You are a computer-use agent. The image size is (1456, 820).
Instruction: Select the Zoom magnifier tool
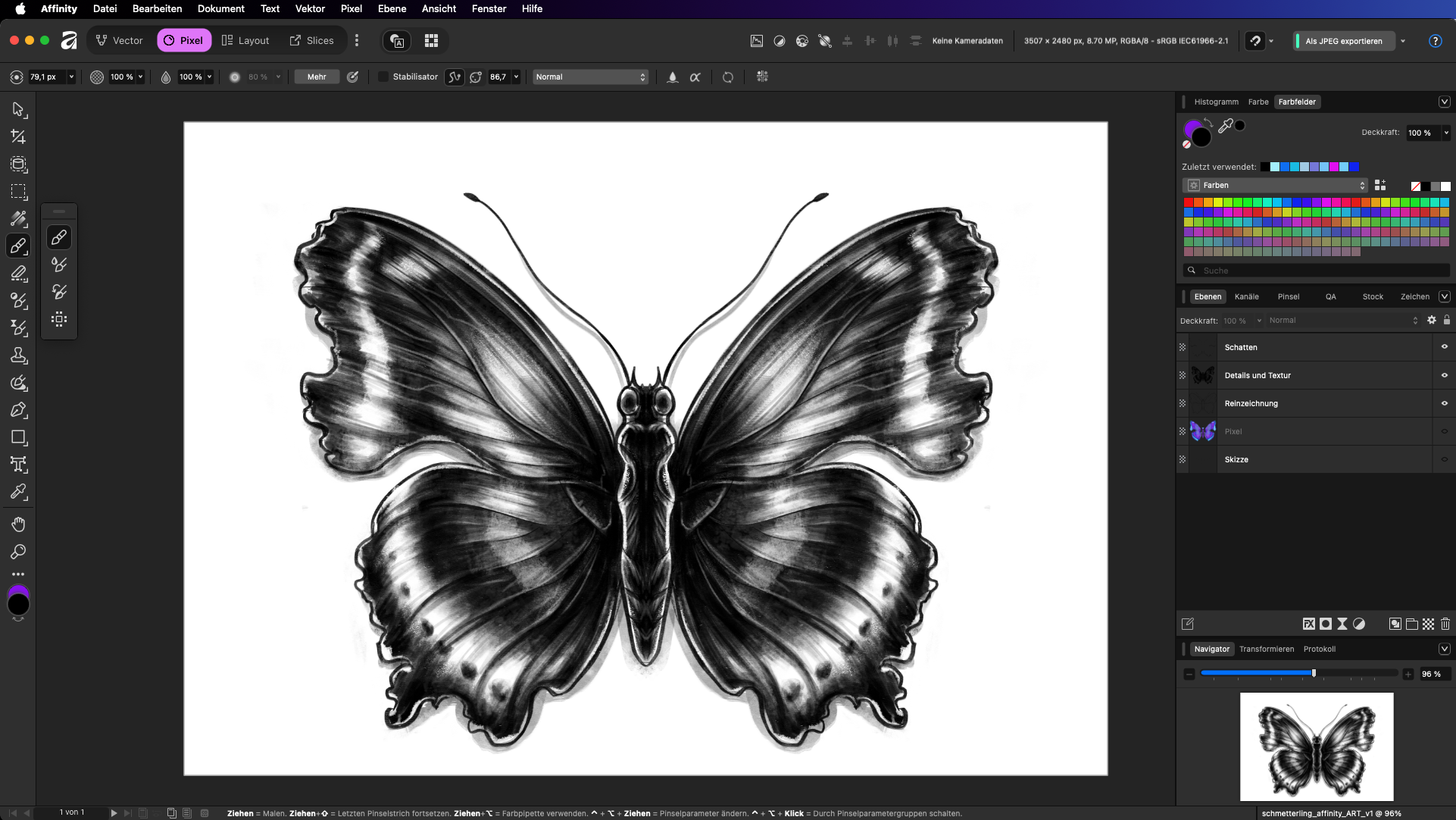coord(18,552)
